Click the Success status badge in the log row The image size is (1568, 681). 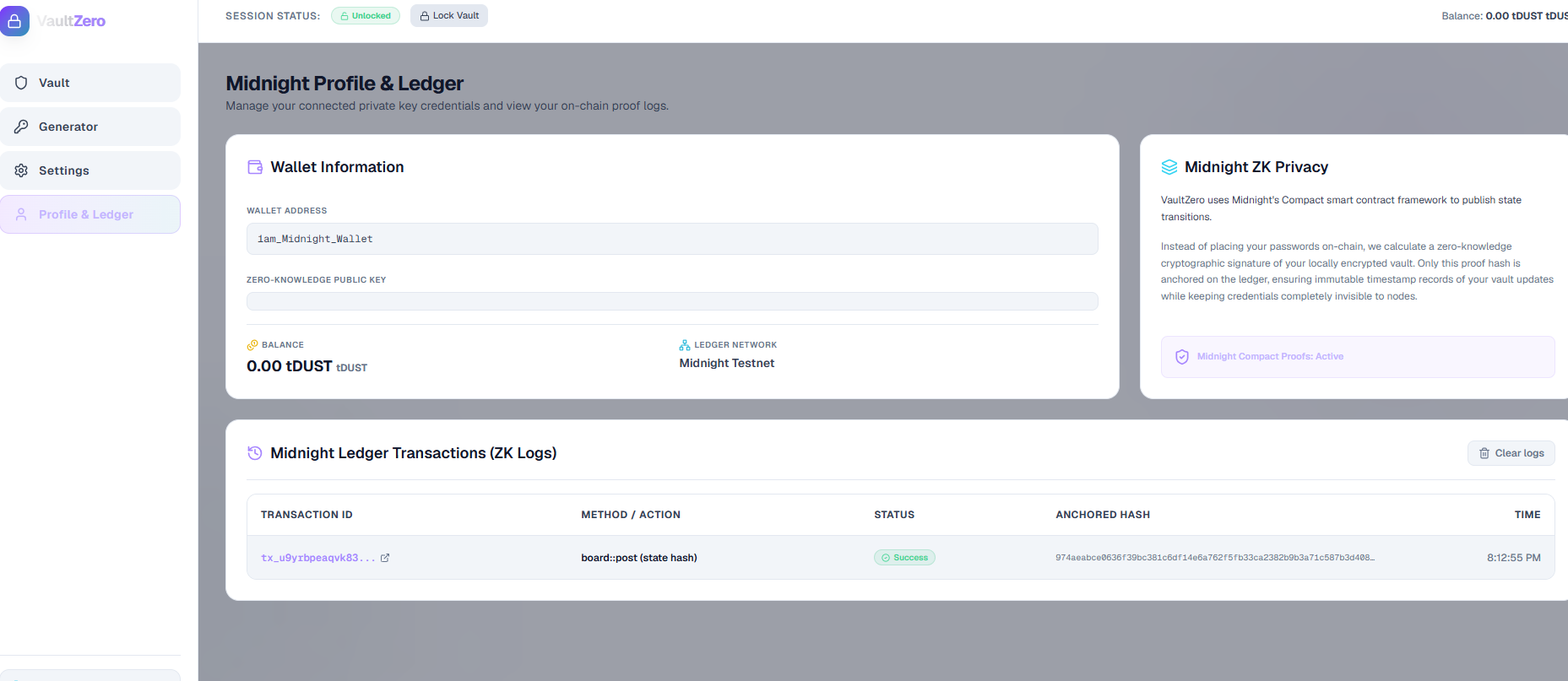(x=904, y=558)
